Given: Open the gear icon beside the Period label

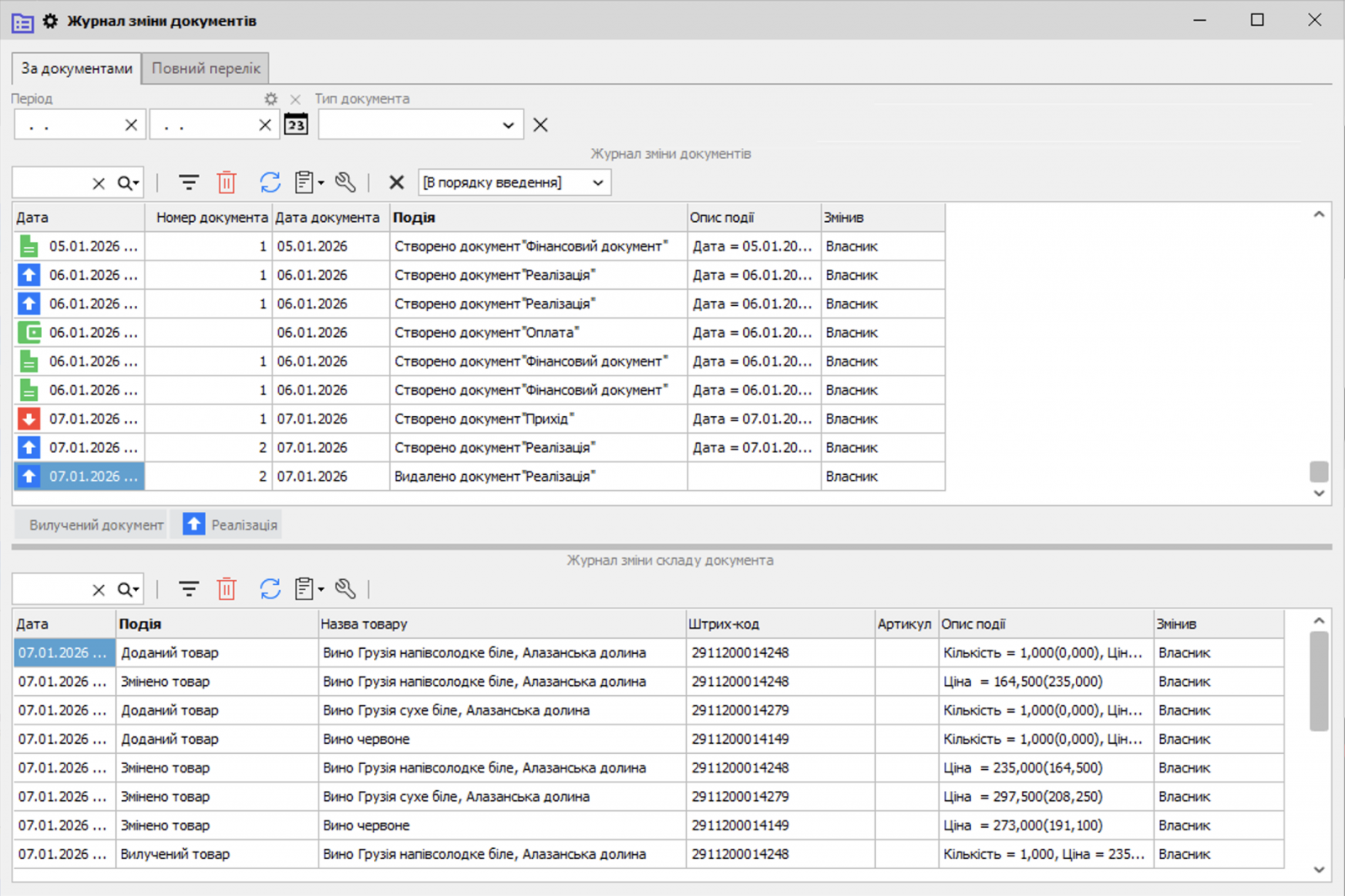Looking at the screenshot, I should coord(270,98).
